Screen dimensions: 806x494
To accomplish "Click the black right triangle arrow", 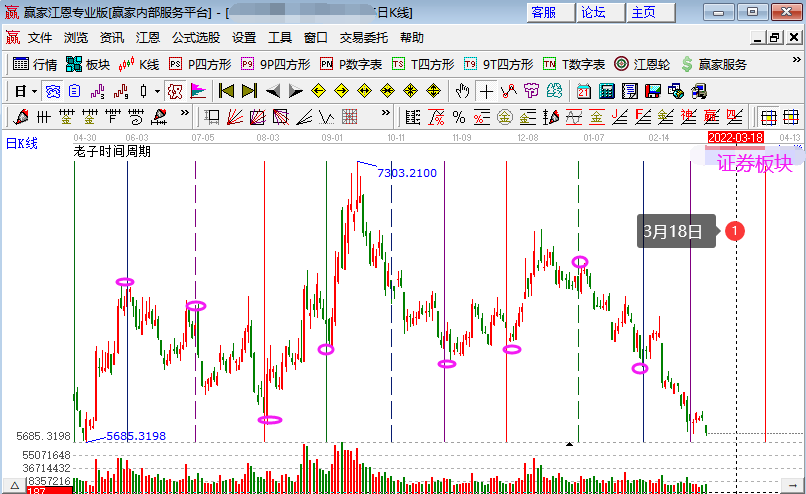I will pos(296,92).
